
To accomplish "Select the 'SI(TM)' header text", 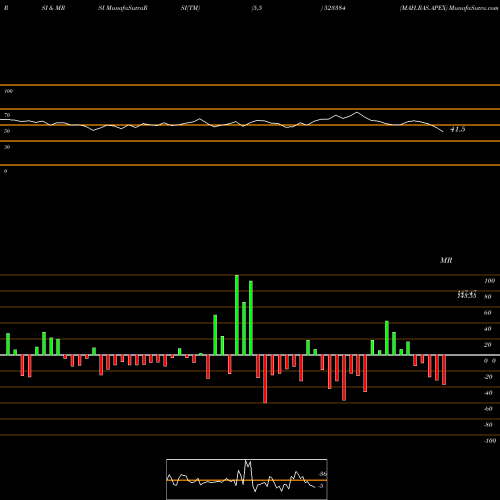I will [x=190, y=8].
